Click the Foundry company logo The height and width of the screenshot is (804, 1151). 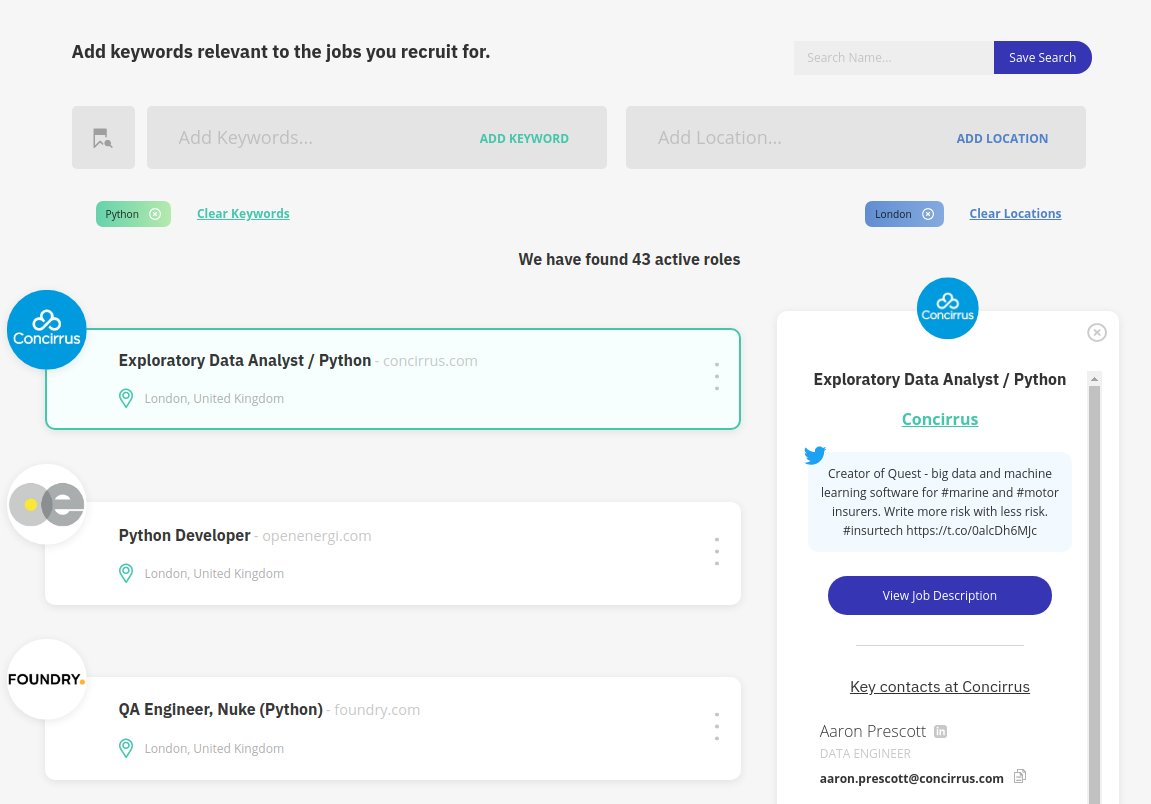47,679
